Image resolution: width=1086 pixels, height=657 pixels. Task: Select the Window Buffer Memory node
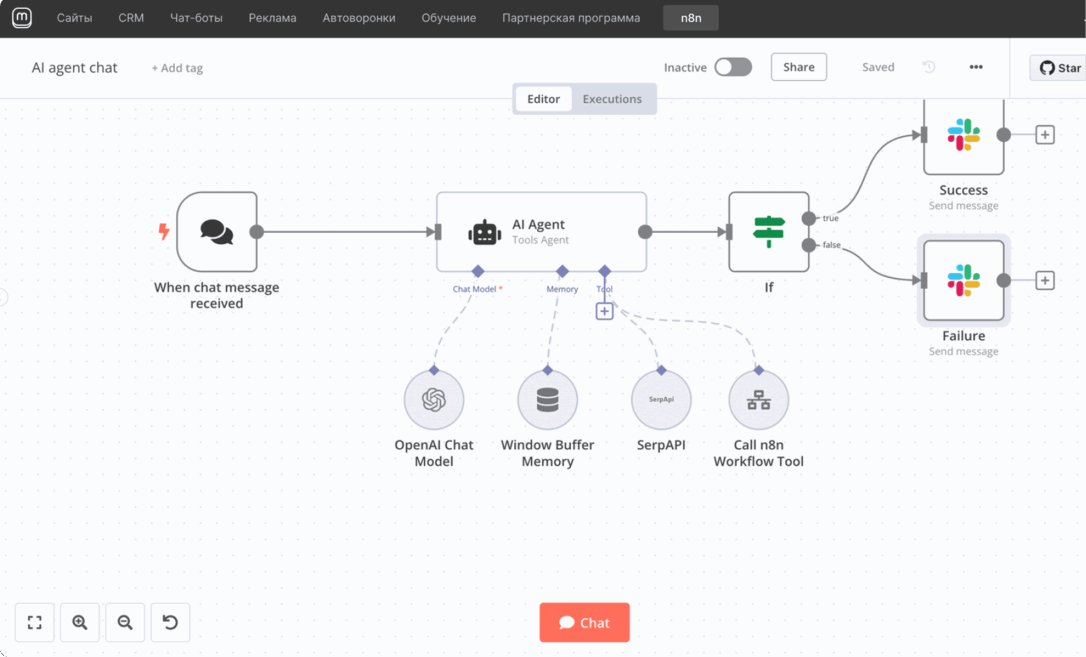pyautogui.click(x=547, y=400)
